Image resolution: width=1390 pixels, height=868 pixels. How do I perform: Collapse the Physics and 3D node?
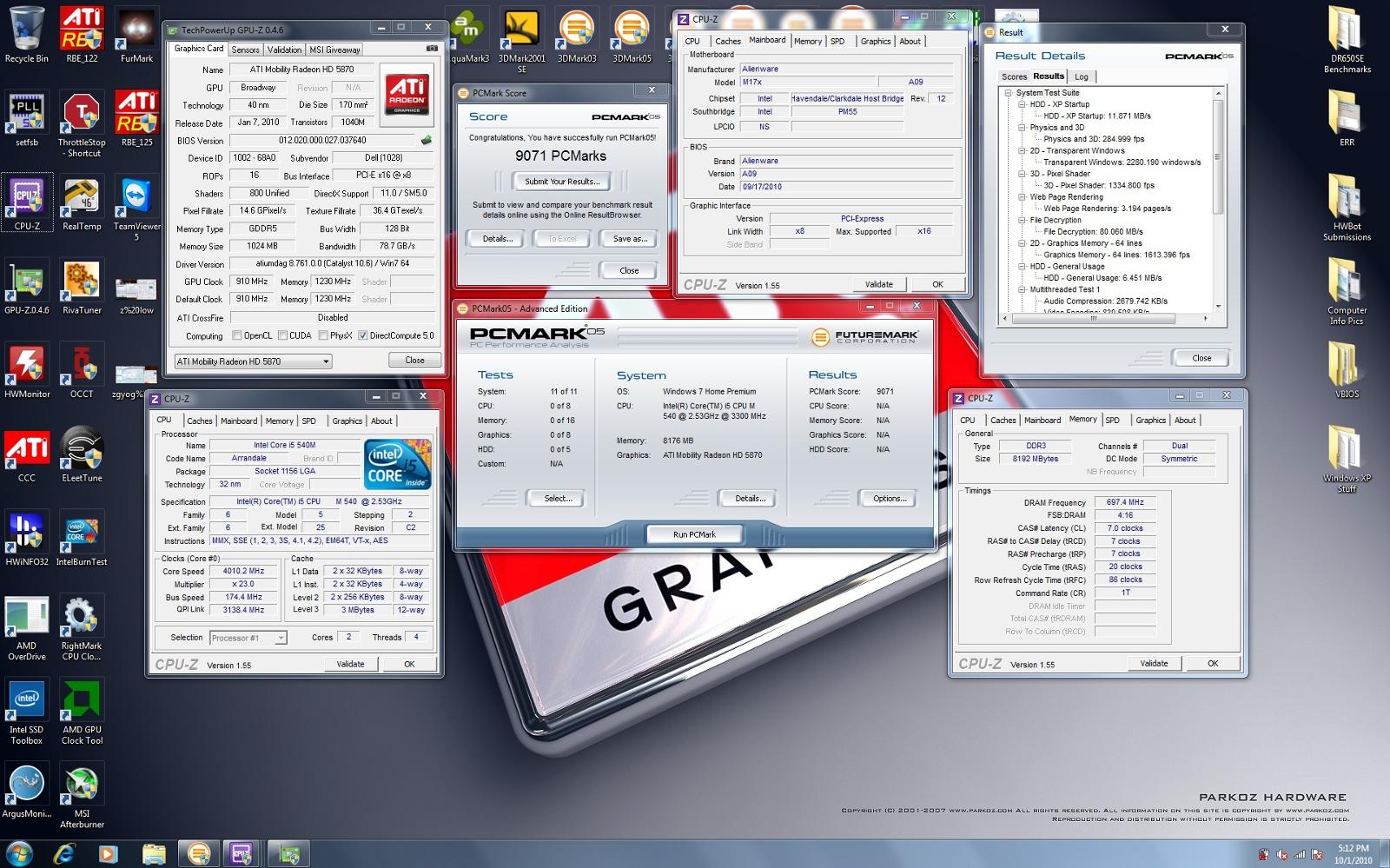1022,128
